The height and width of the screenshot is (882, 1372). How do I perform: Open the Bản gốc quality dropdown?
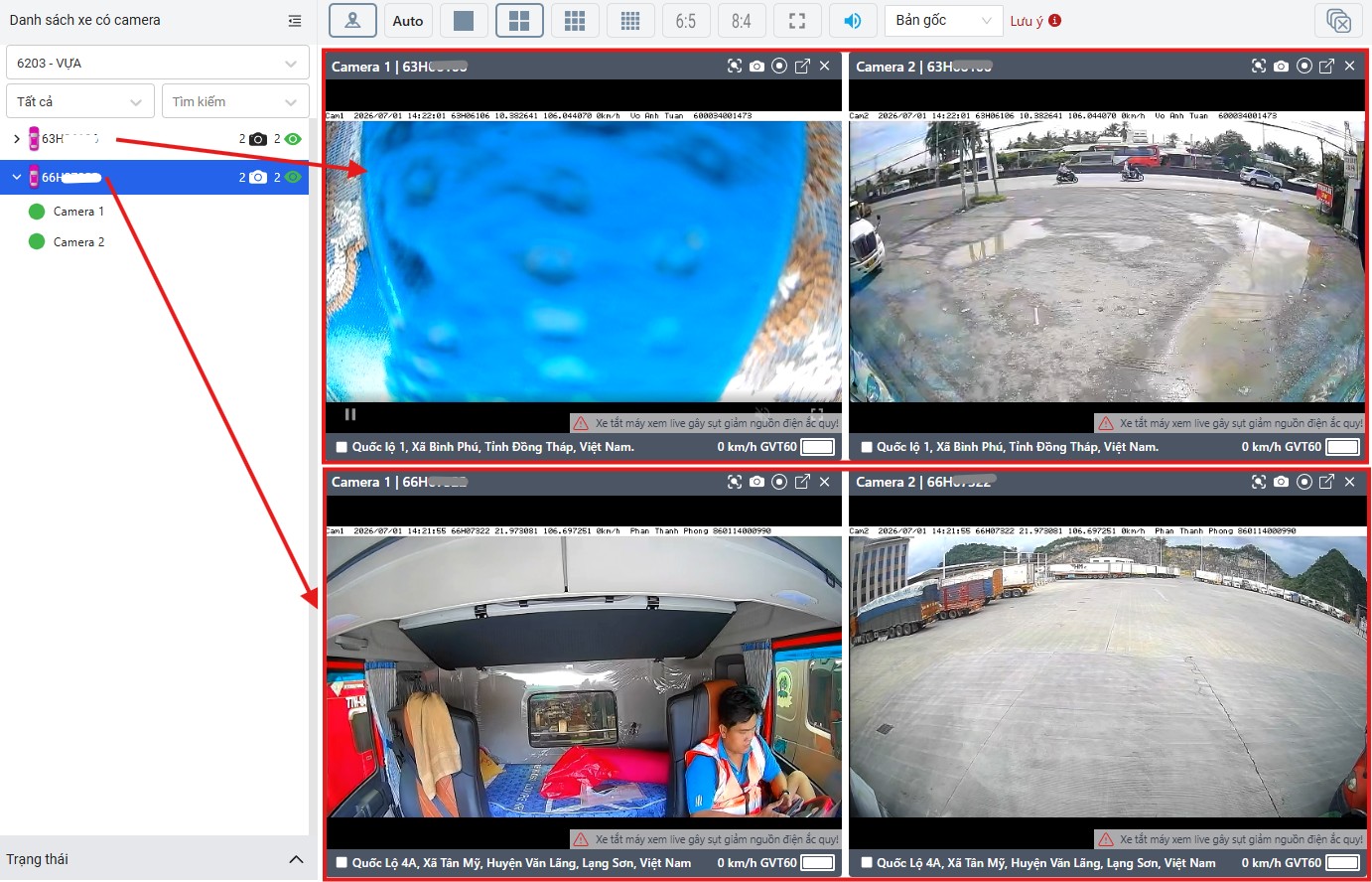click(x=944, y=21)
